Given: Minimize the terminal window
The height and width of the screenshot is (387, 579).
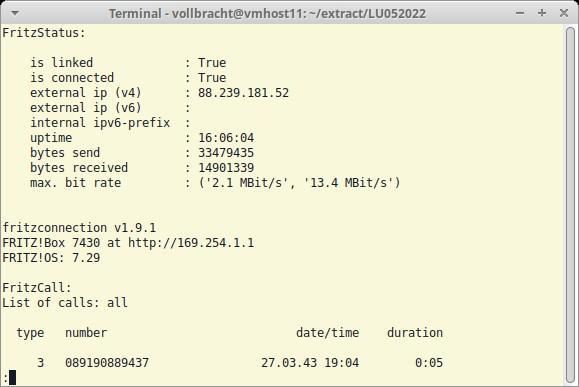Looking at the screenshot, I should tap(520, 13).
